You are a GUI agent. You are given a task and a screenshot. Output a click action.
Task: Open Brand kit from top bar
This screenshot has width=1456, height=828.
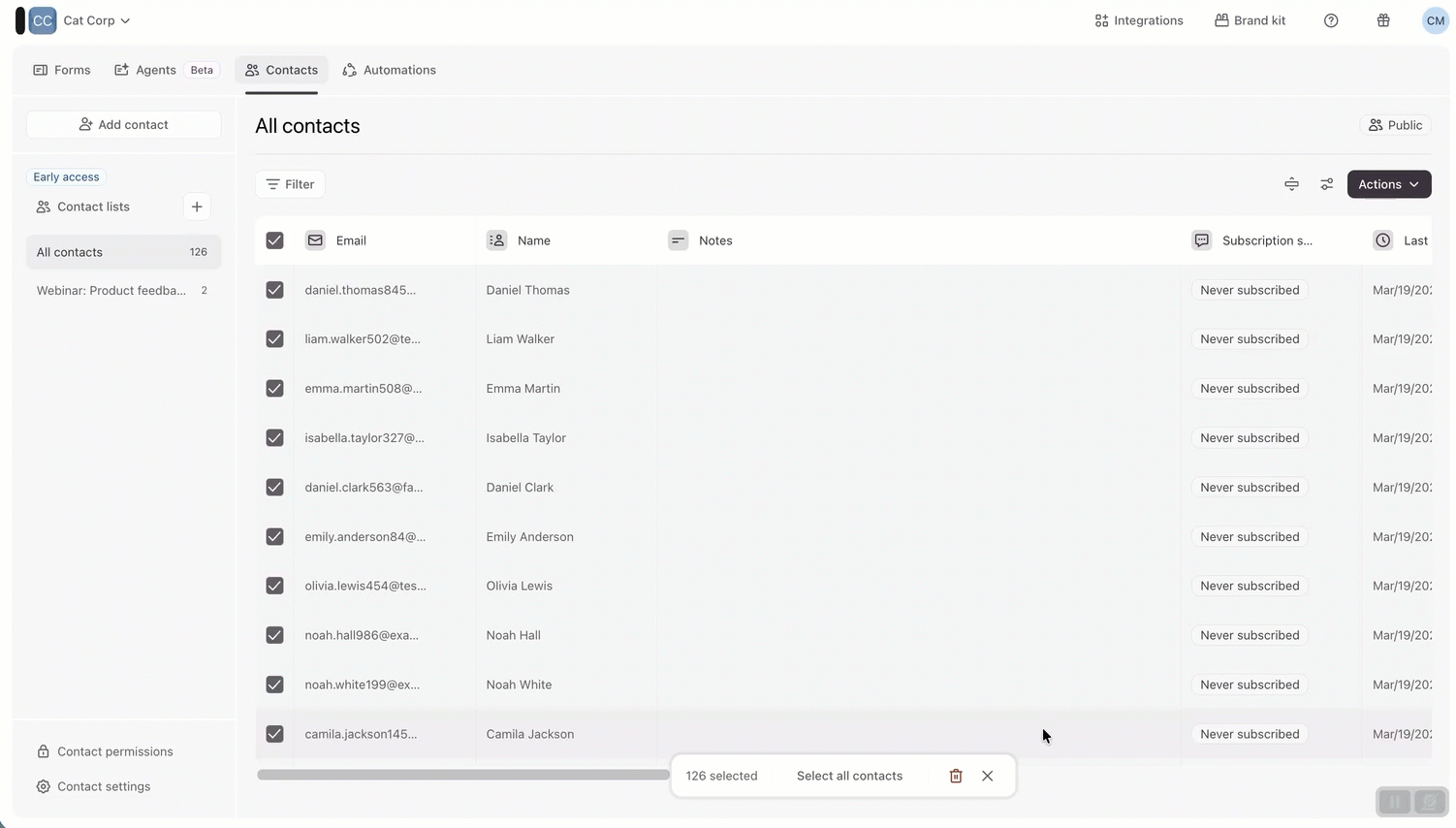point(1250,20)
